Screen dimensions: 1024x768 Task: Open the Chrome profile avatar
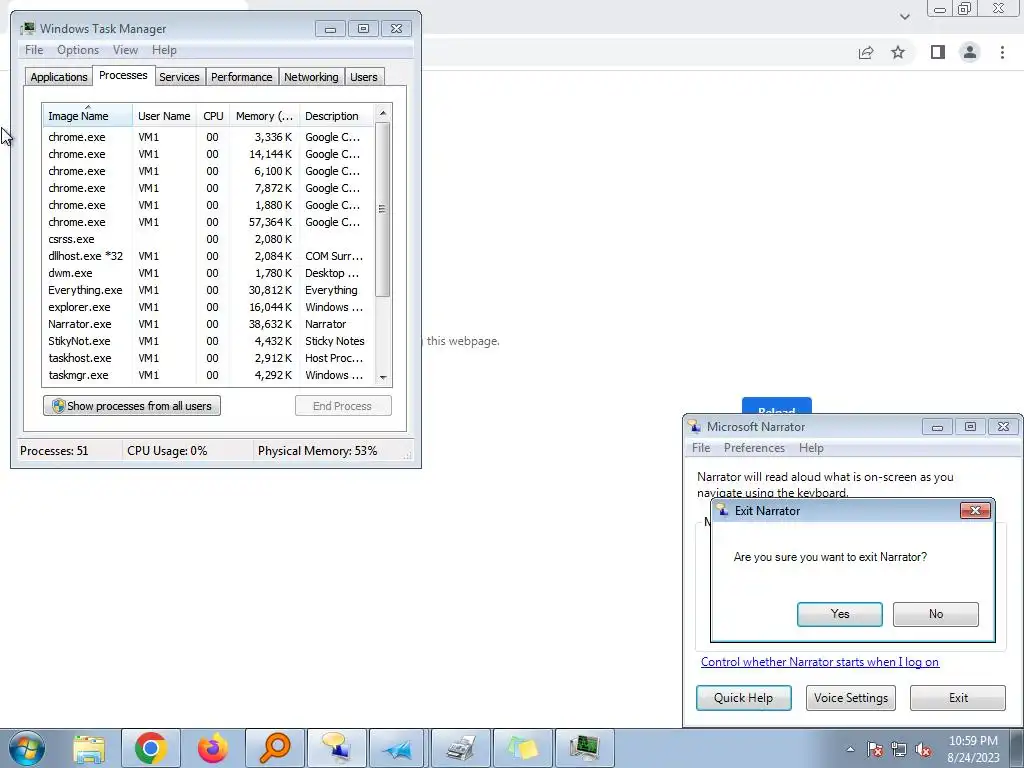click(x=970, y=52)
